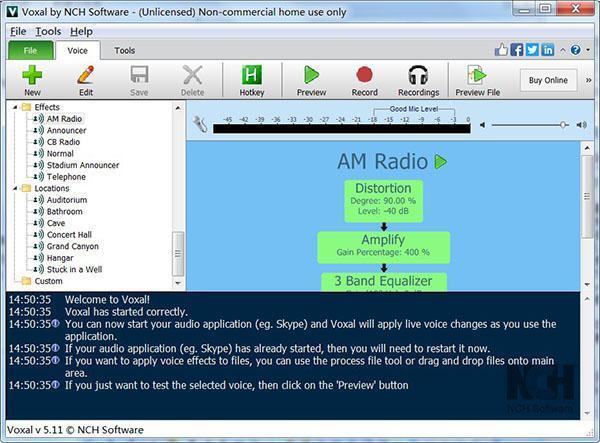This screenshot has height=443, width=600.
Task: Open the blue help question mark icon
Action: pyautogui.click(x=576, y=50)
